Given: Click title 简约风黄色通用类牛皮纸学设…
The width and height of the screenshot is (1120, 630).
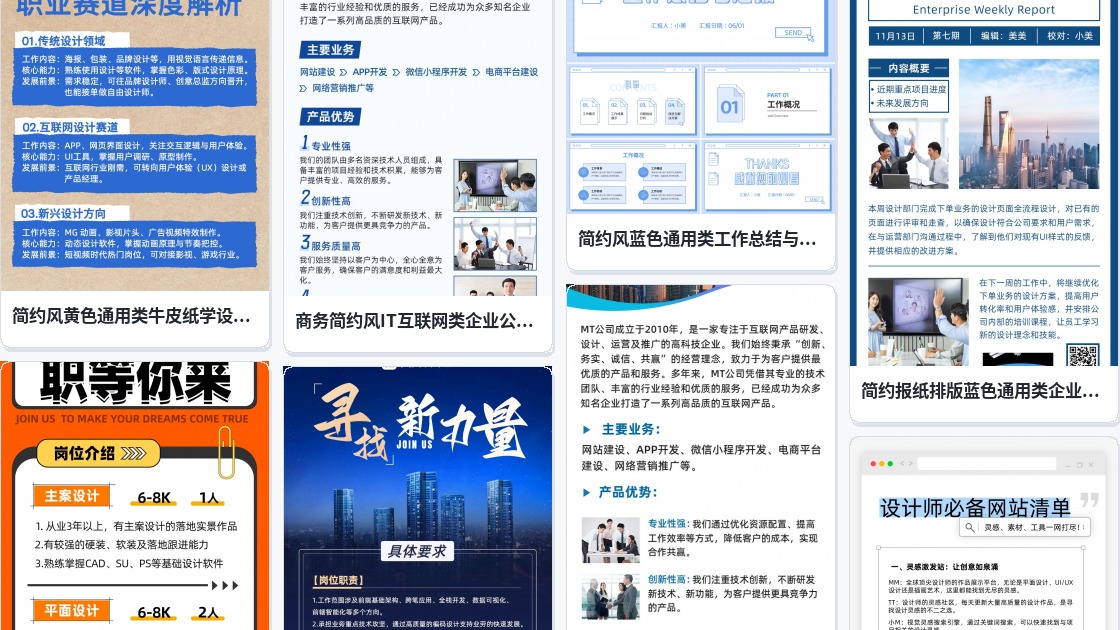Looking at the screenshot, I should 131,316.
